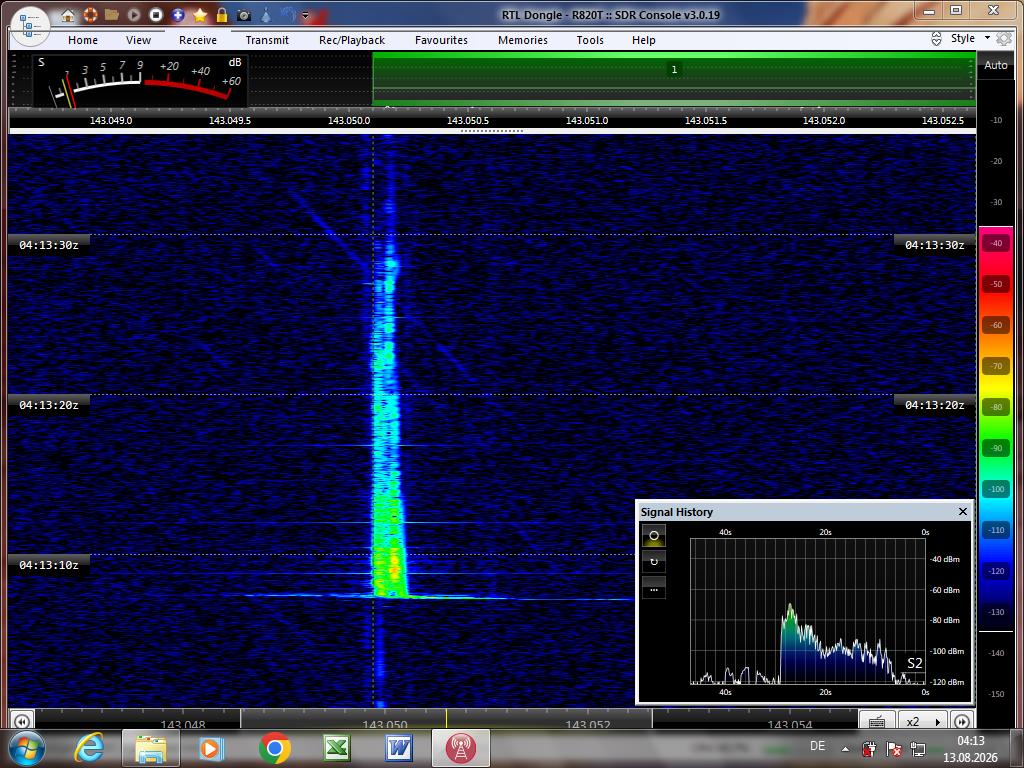This screenshot has width=1024, height=768.
Task: Click the right arrow on the frequency bar
Action: click(962, 721)
